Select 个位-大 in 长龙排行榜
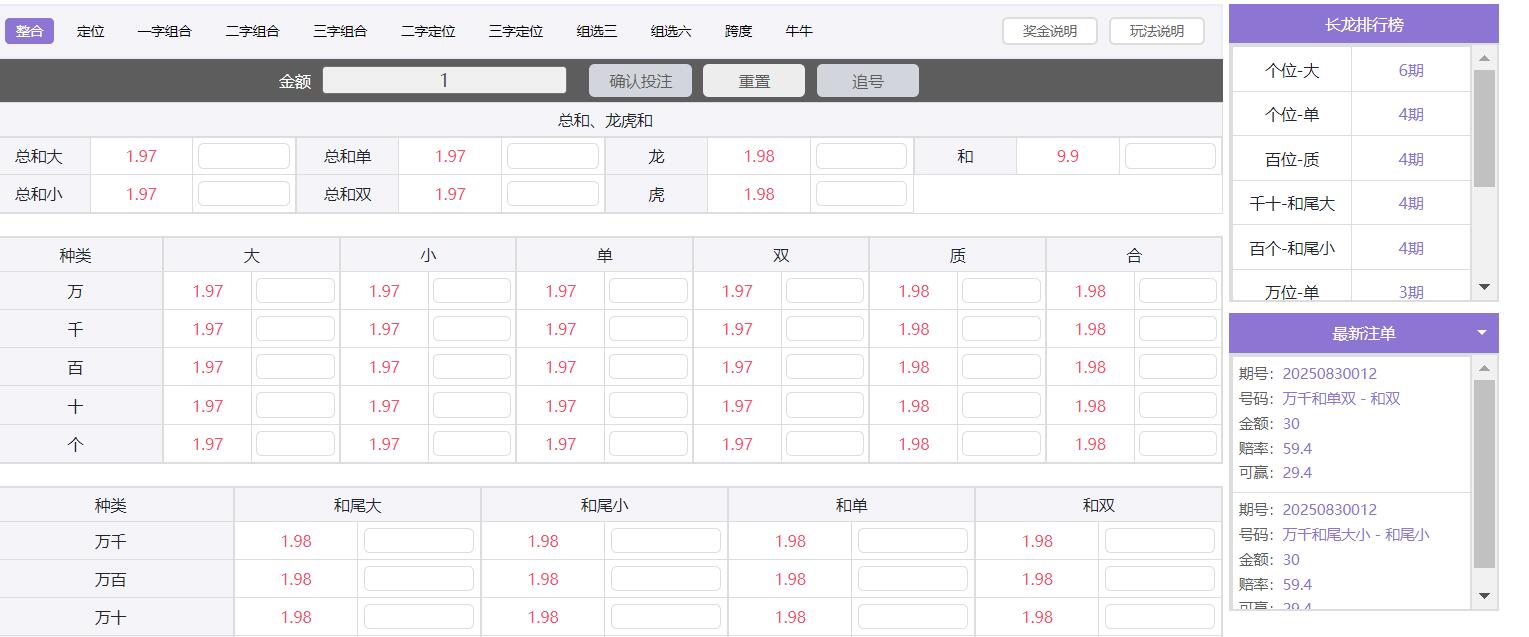 pos(1291,70)
